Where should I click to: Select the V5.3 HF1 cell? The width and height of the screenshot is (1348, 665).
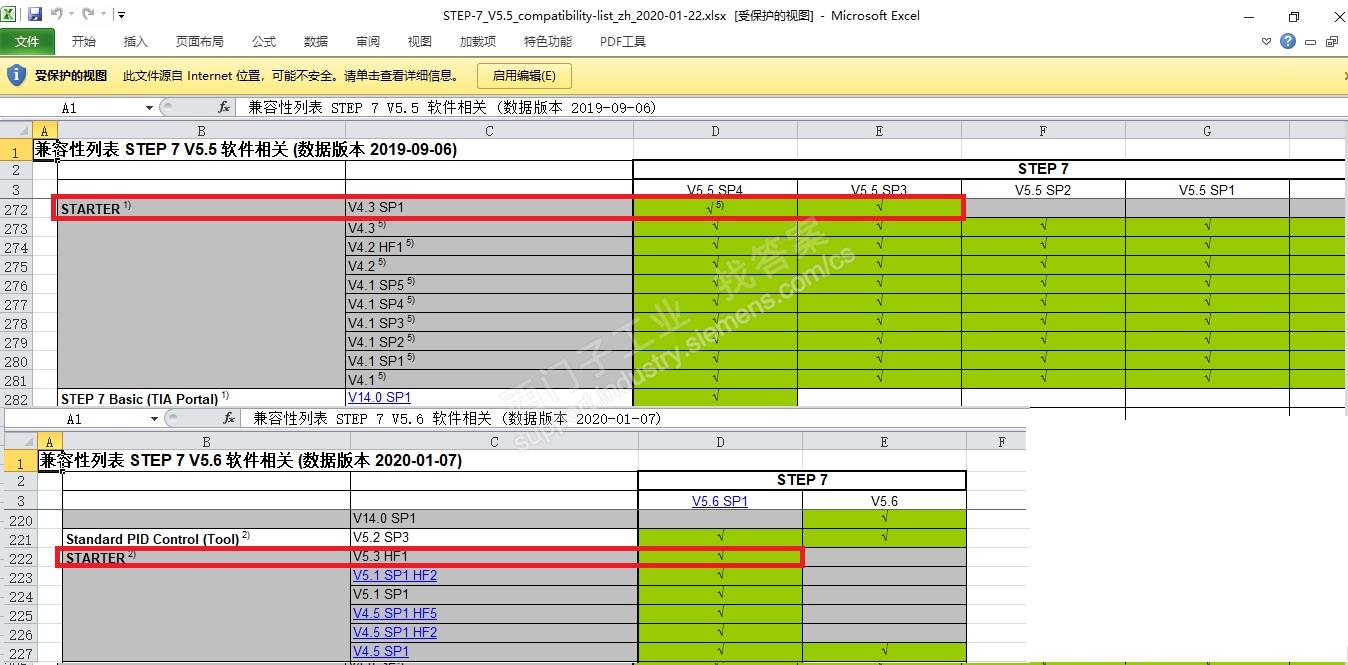(x=494, y=557)
